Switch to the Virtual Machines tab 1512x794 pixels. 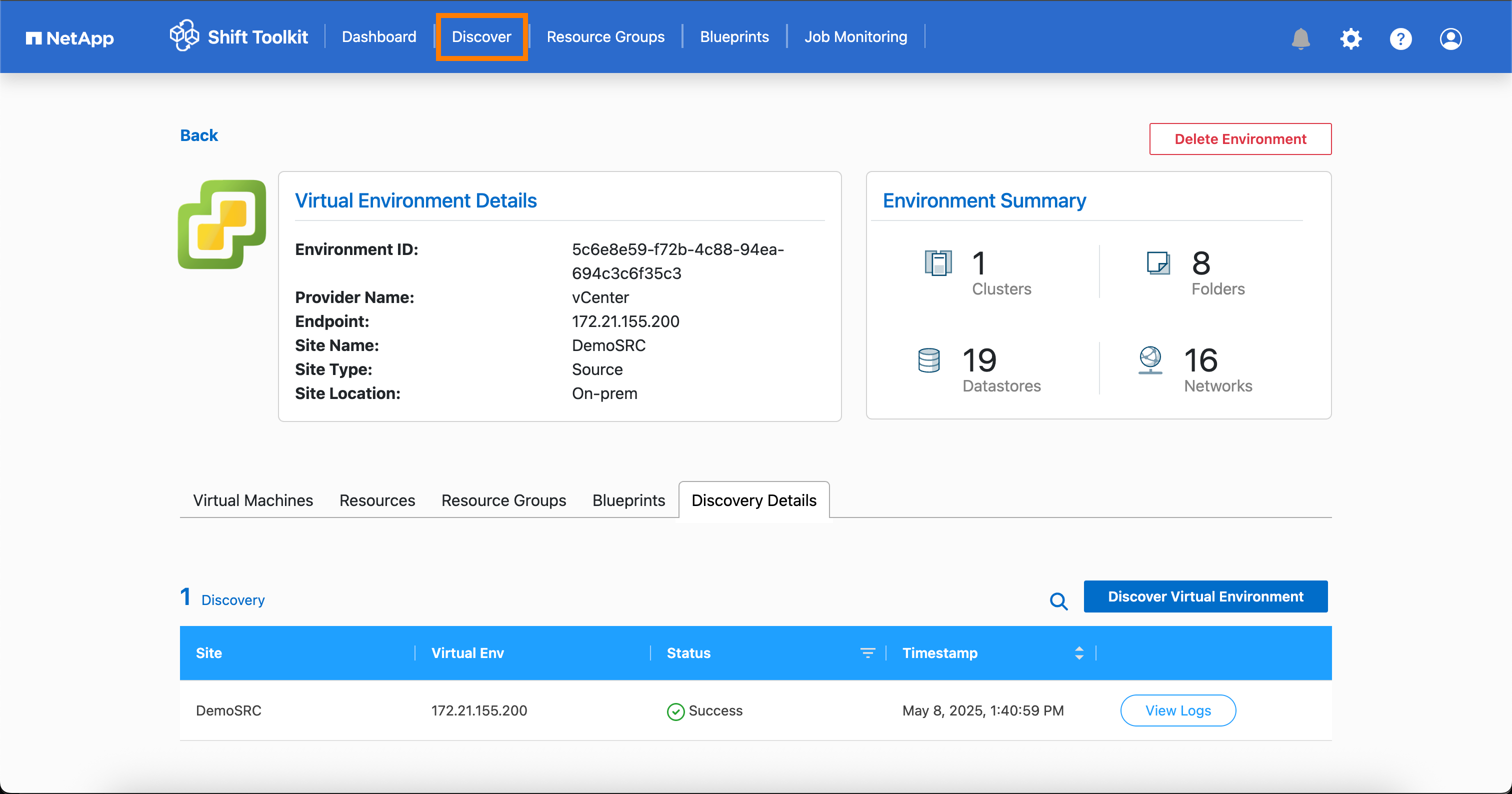pos(253,500)
